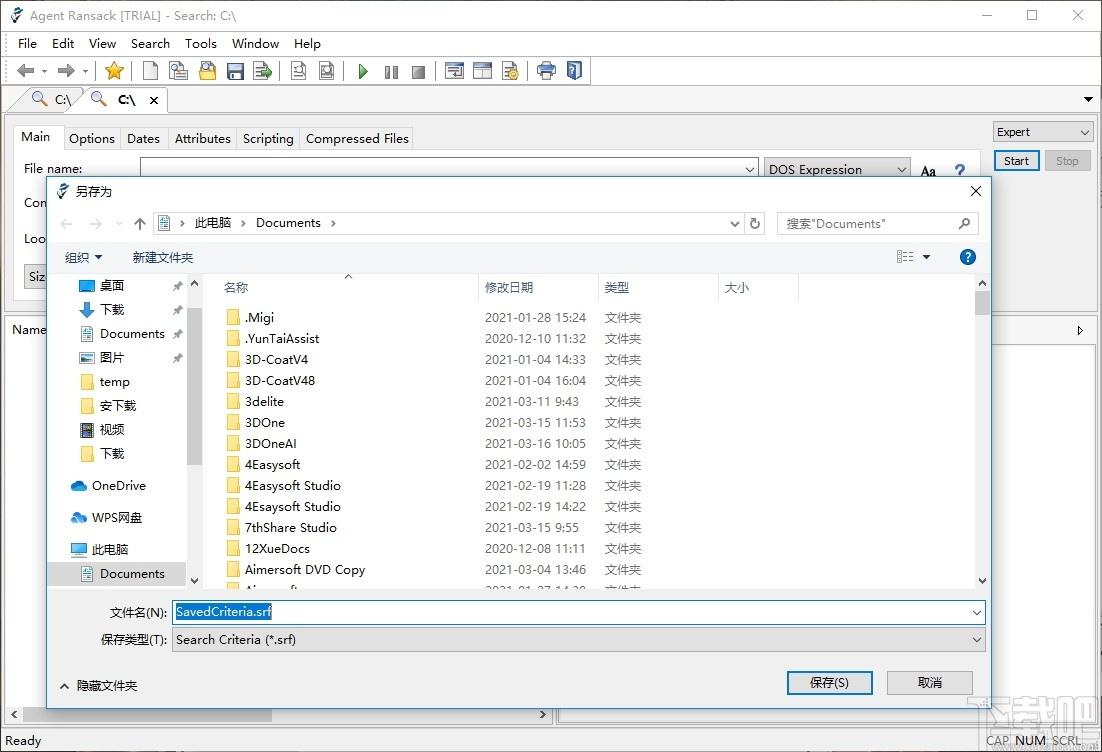Viewport: 1102px width, 752px height.
Task: Close the active C:\ search tab
Action: point(154,101)
